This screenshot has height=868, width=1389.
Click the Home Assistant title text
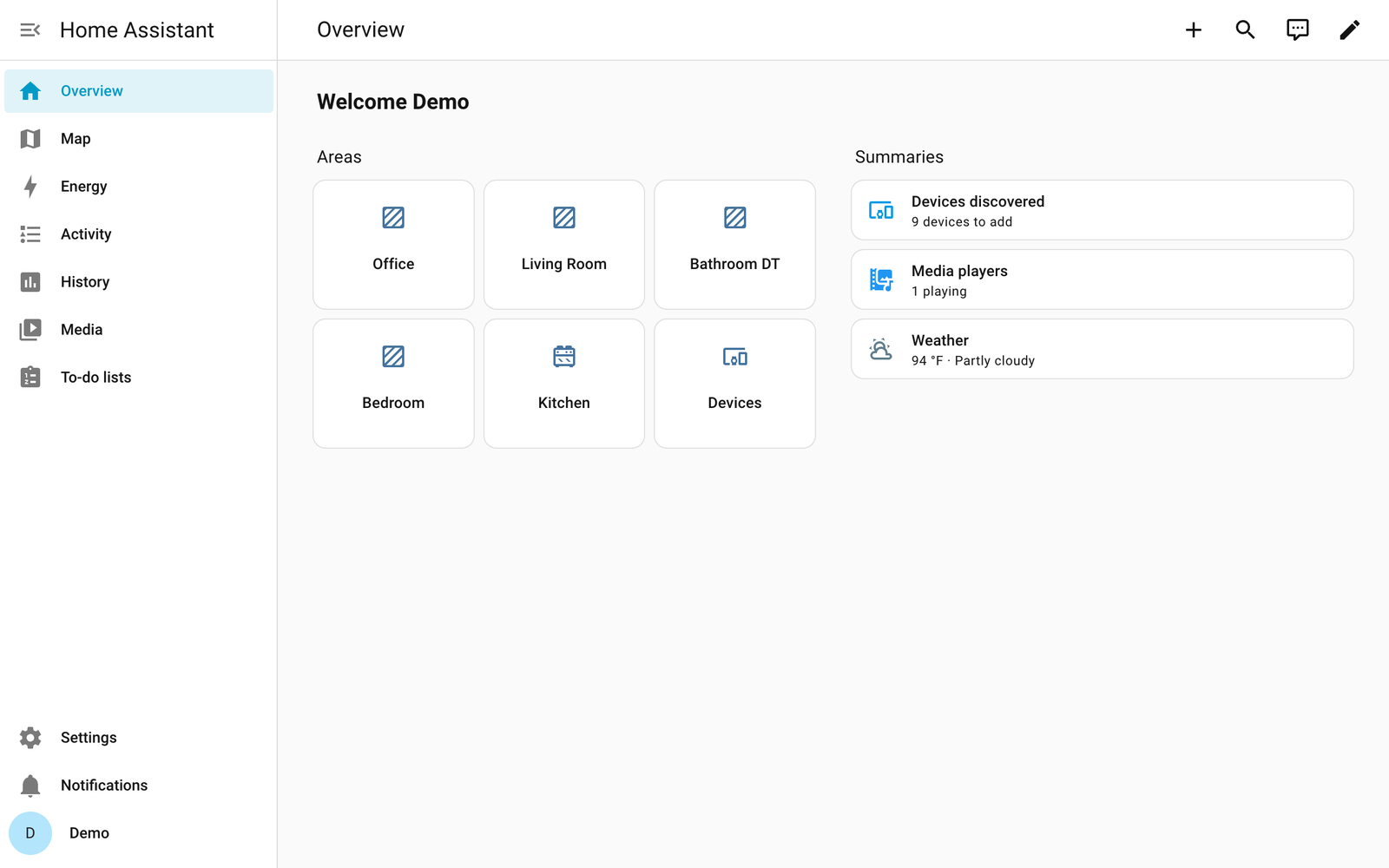137,30
